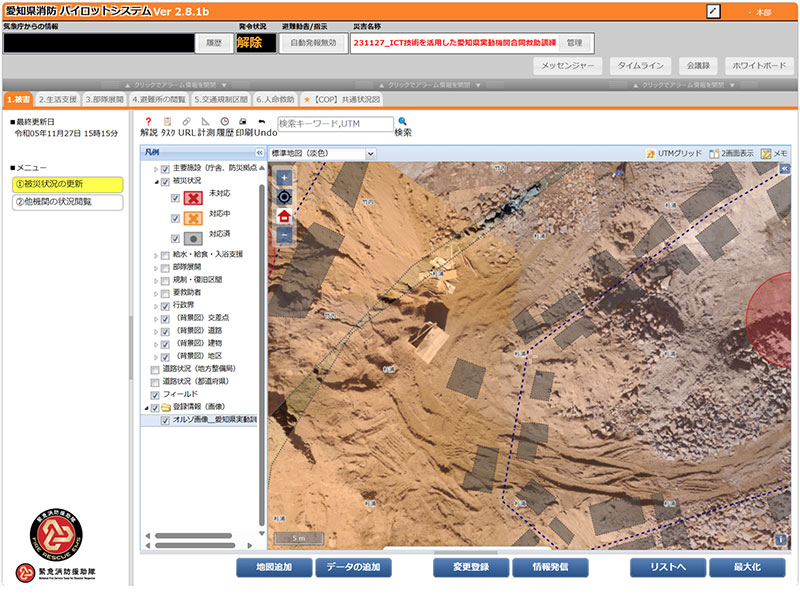Uncheck the 未対応 layer checkbox
Viewport: 800px width, 594px height.
[x=176, y=197]
